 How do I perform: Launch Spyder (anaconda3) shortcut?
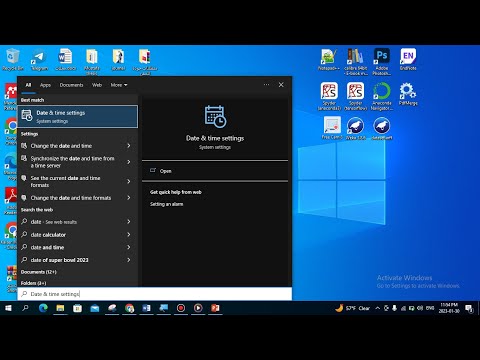point(329,97)
